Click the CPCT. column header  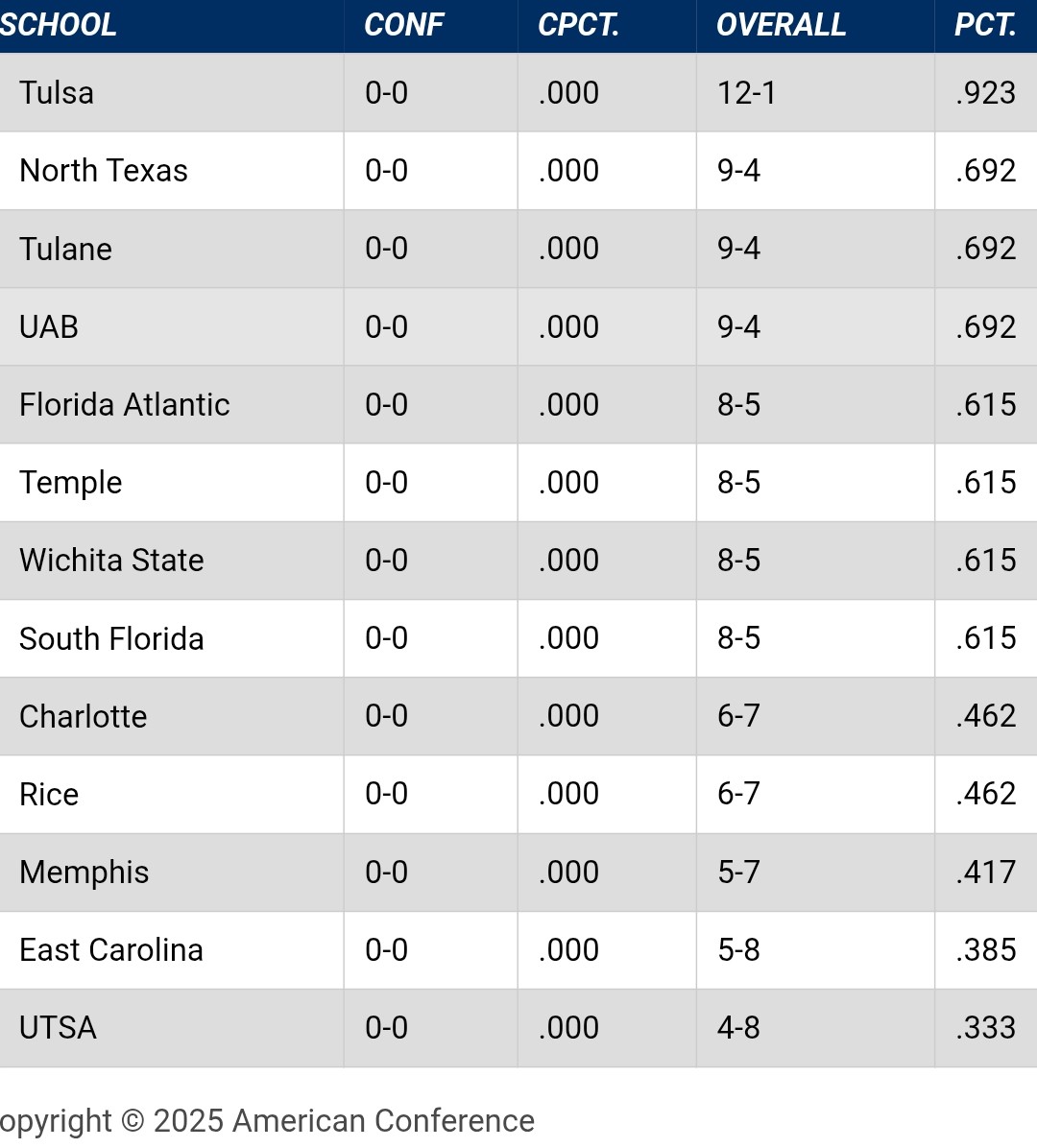click(578, 25)
